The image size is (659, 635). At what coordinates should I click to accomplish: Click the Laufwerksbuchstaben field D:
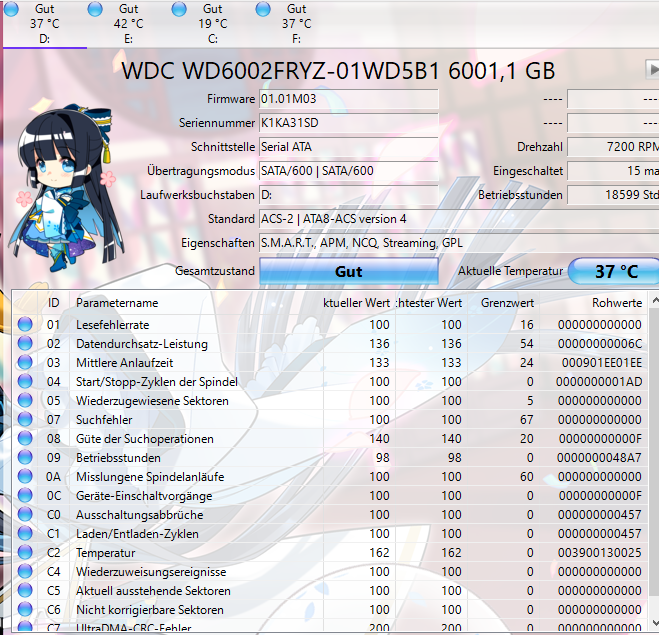pos(349,195)
